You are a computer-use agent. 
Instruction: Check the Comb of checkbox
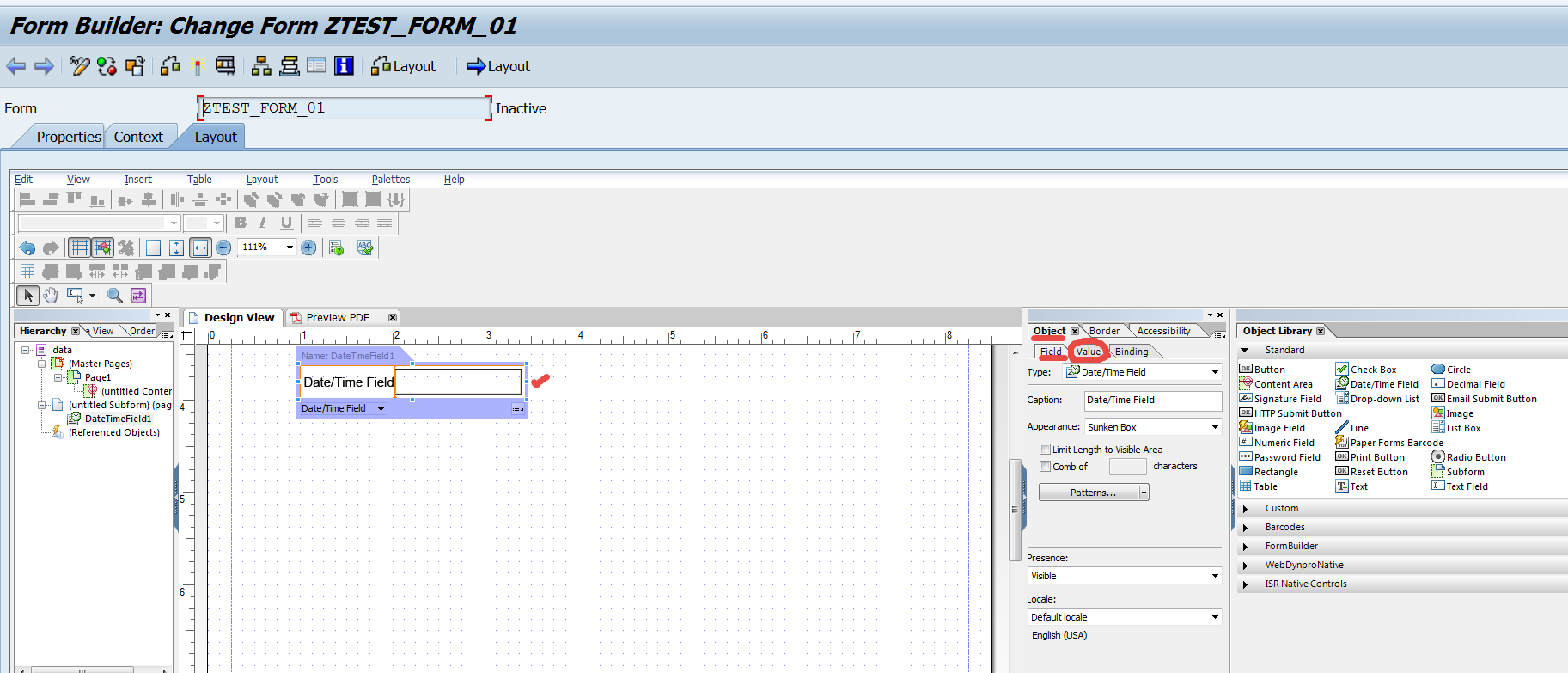point(1045,467)
